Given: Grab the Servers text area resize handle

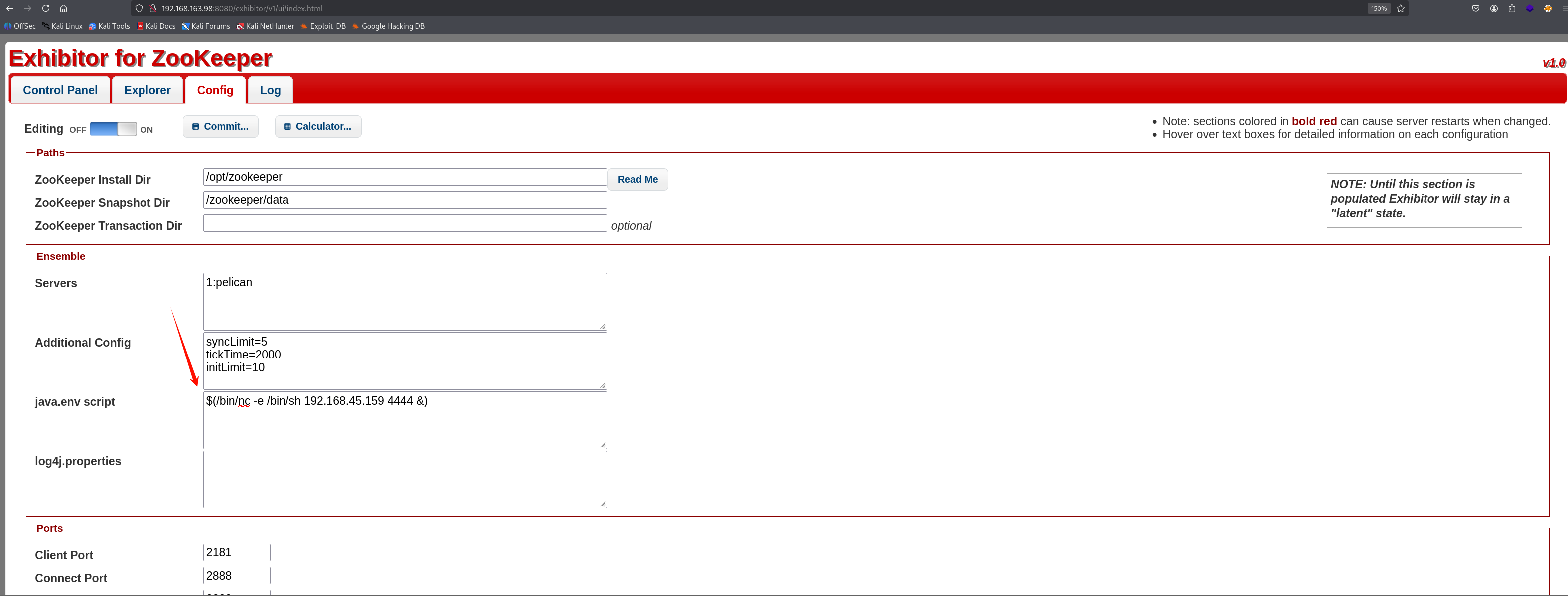Looking at the screenshot, I should coord(602,326).
